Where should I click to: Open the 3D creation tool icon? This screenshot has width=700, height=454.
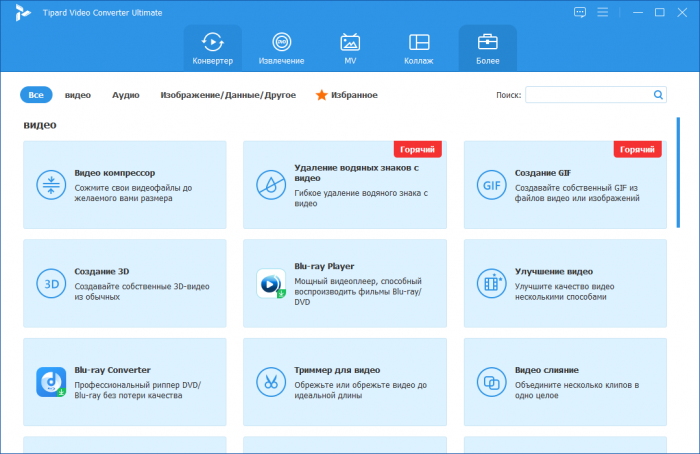click(x=50, y=283)
